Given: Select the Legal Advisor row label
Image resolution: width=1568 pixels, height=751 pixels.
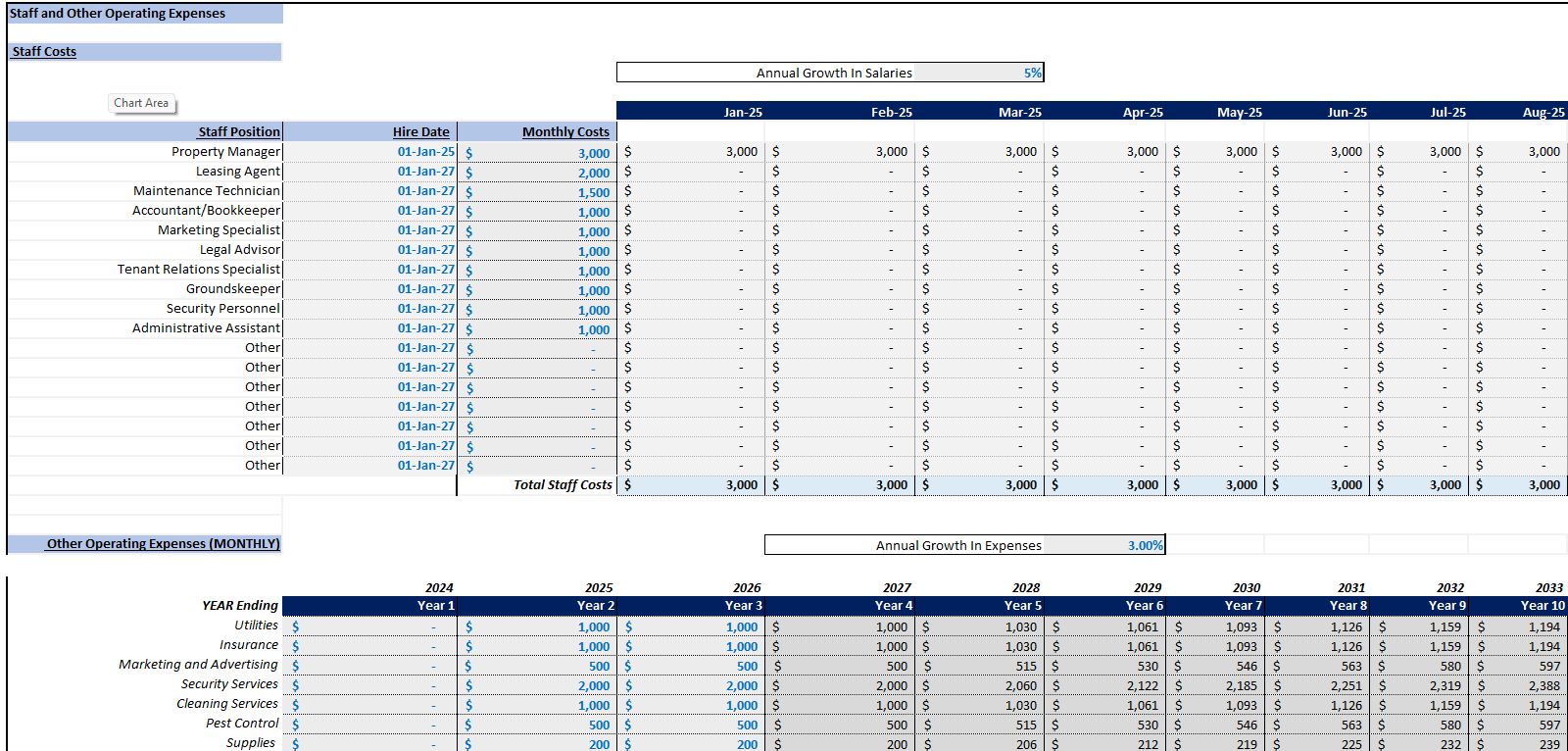Looking at the screenshot, I should 240,250.
